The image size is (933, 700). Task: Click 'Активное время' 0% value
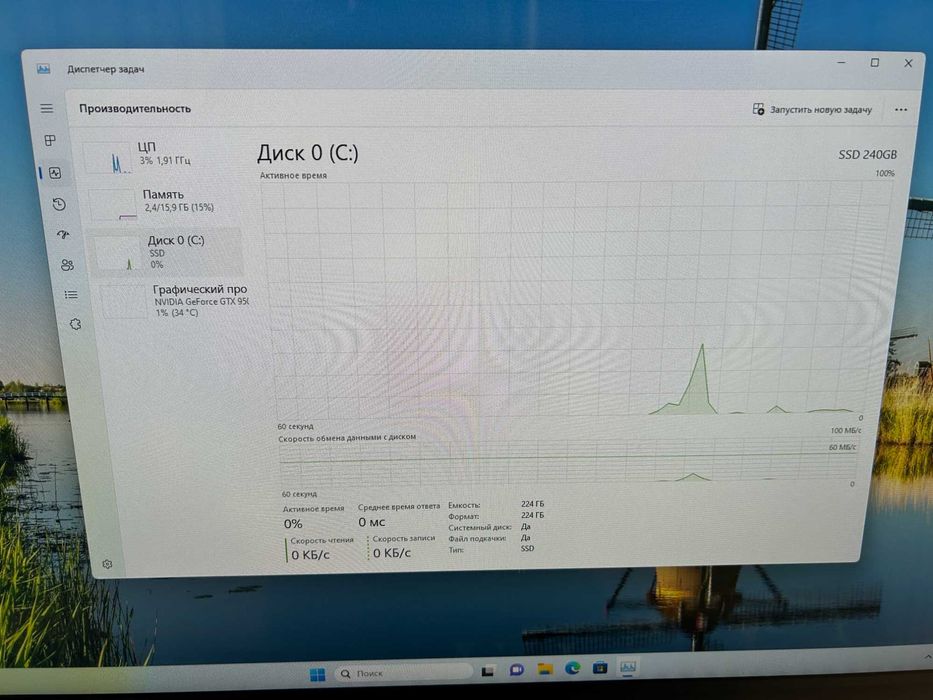[293, 524]
